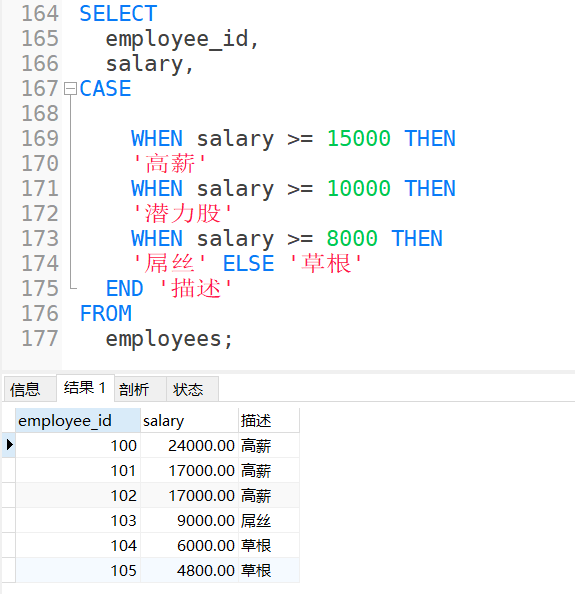Viewport: 575px width, 594px height.
Task: Select the 屌丝 description cell
Action: pyautogui.click(x=269, y=521)
